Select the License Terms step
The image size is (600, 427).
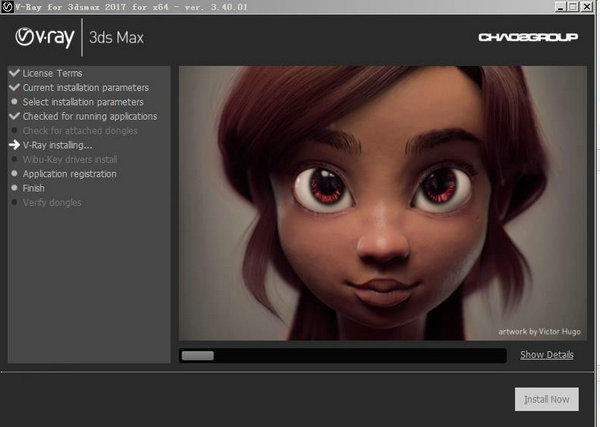pyautogui.click(x=52, y=73)
